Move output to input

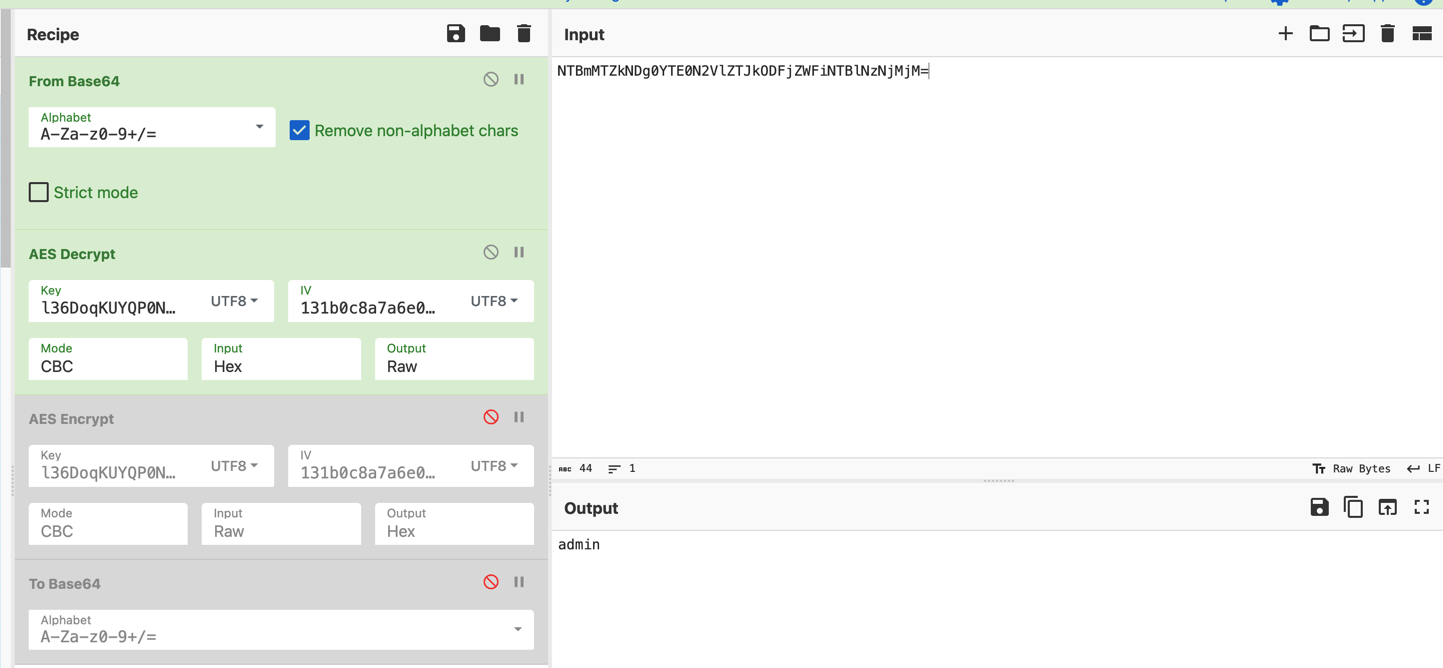click(x=1387, y=508)
